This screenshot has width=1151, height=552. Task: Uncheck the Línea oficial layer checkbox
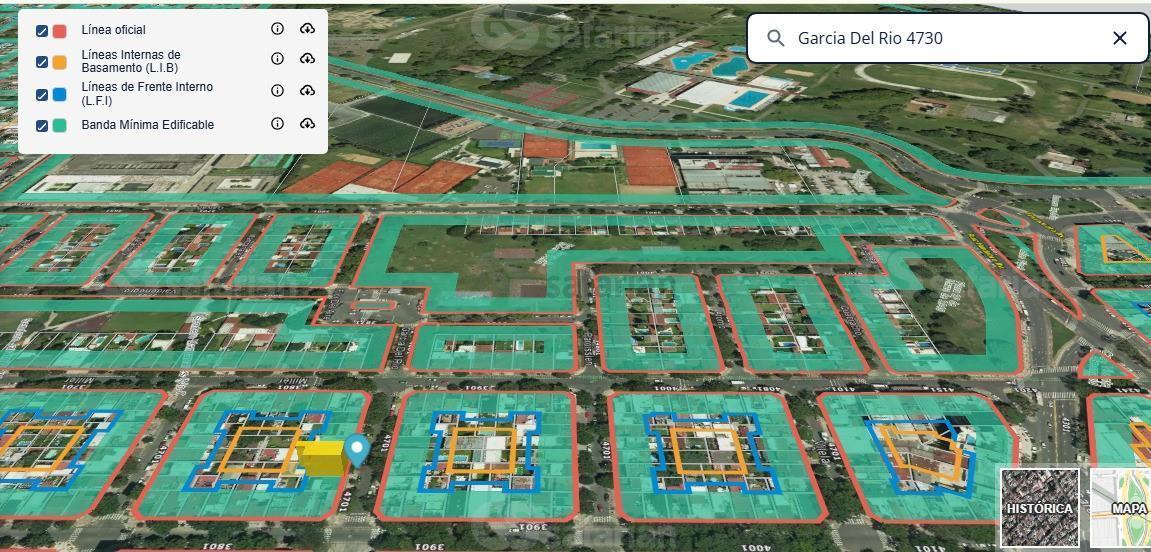coord(42,31)
